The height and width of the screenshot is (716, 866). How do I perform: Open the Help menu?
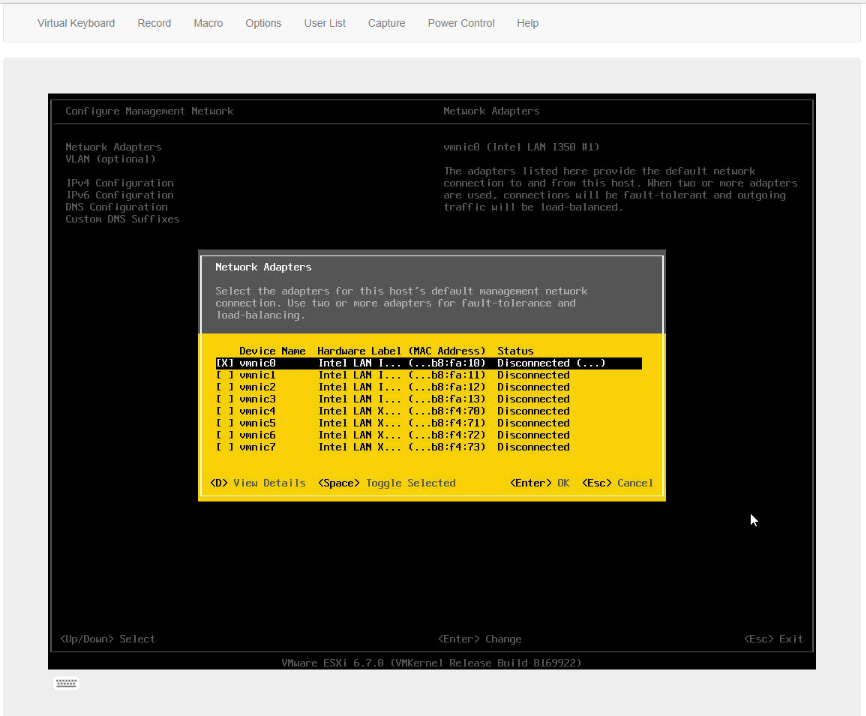coord(527,23)
